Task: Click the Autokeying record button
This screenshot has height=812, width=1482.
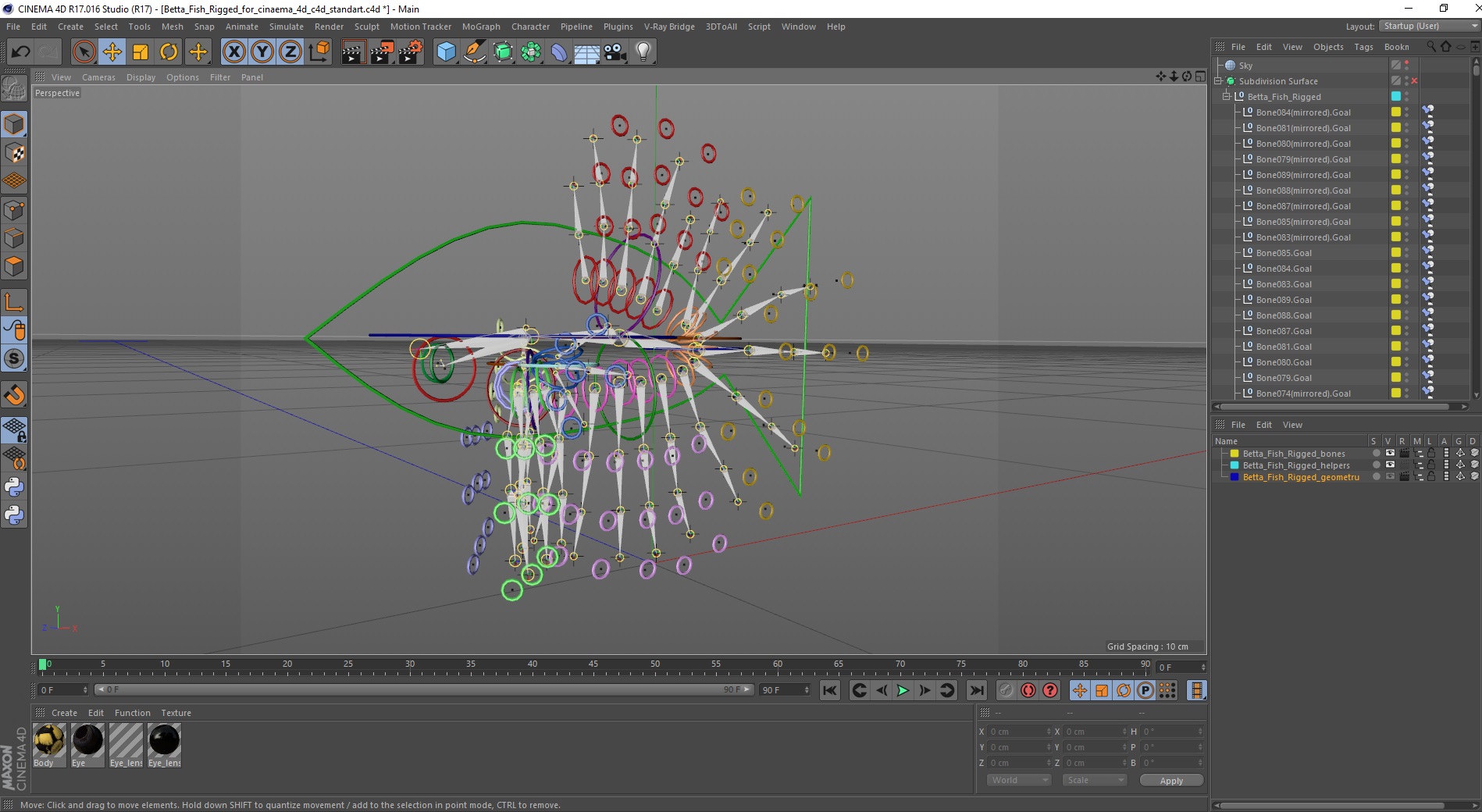Action: (1028, 690)
